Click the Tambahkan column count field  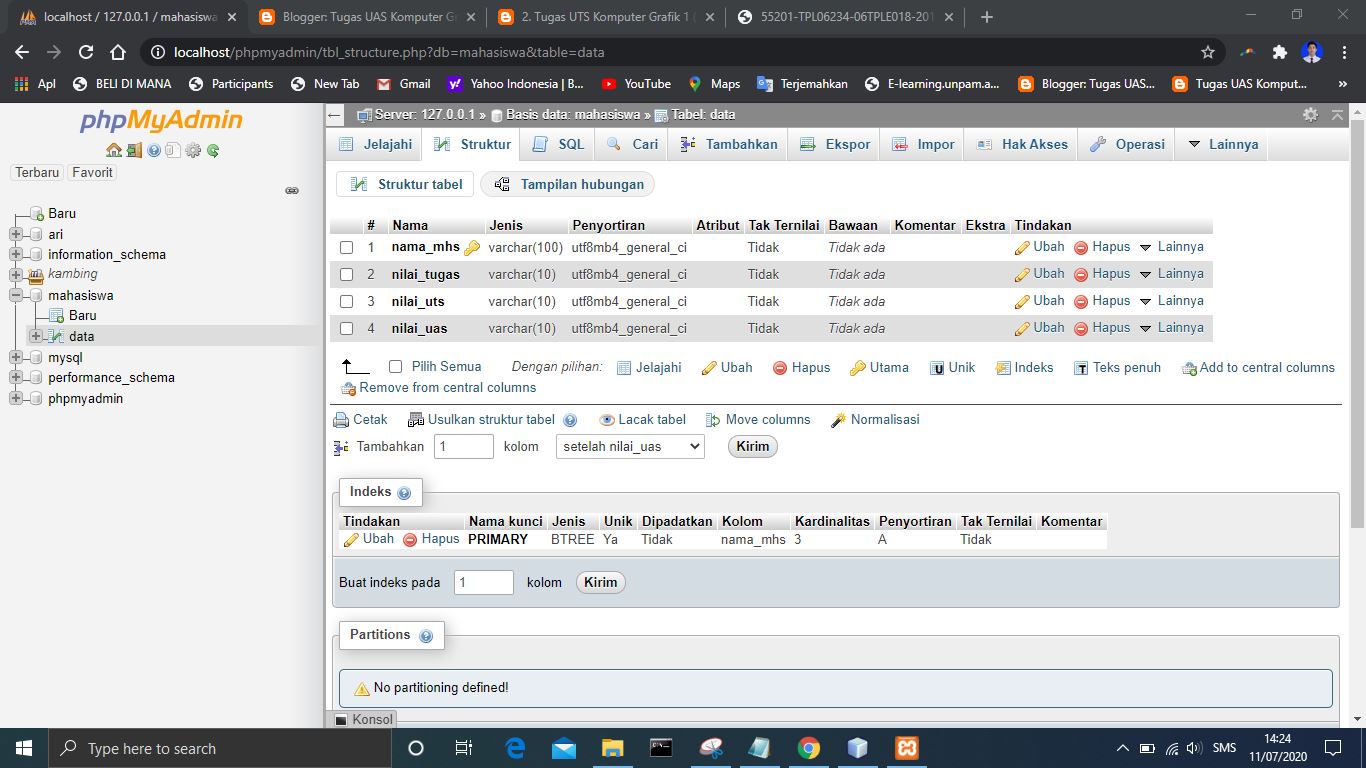point(463,446)
